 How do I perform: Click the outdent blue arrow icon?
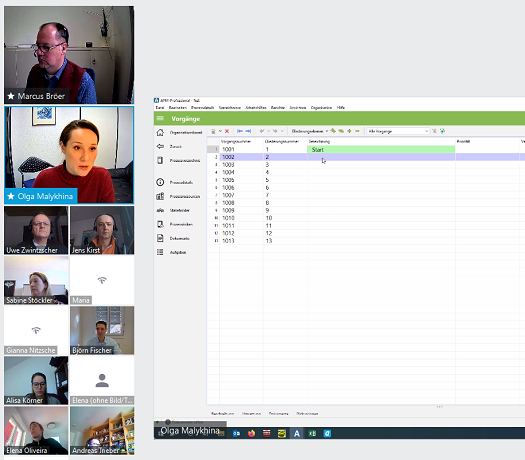[x=240, y=131]
